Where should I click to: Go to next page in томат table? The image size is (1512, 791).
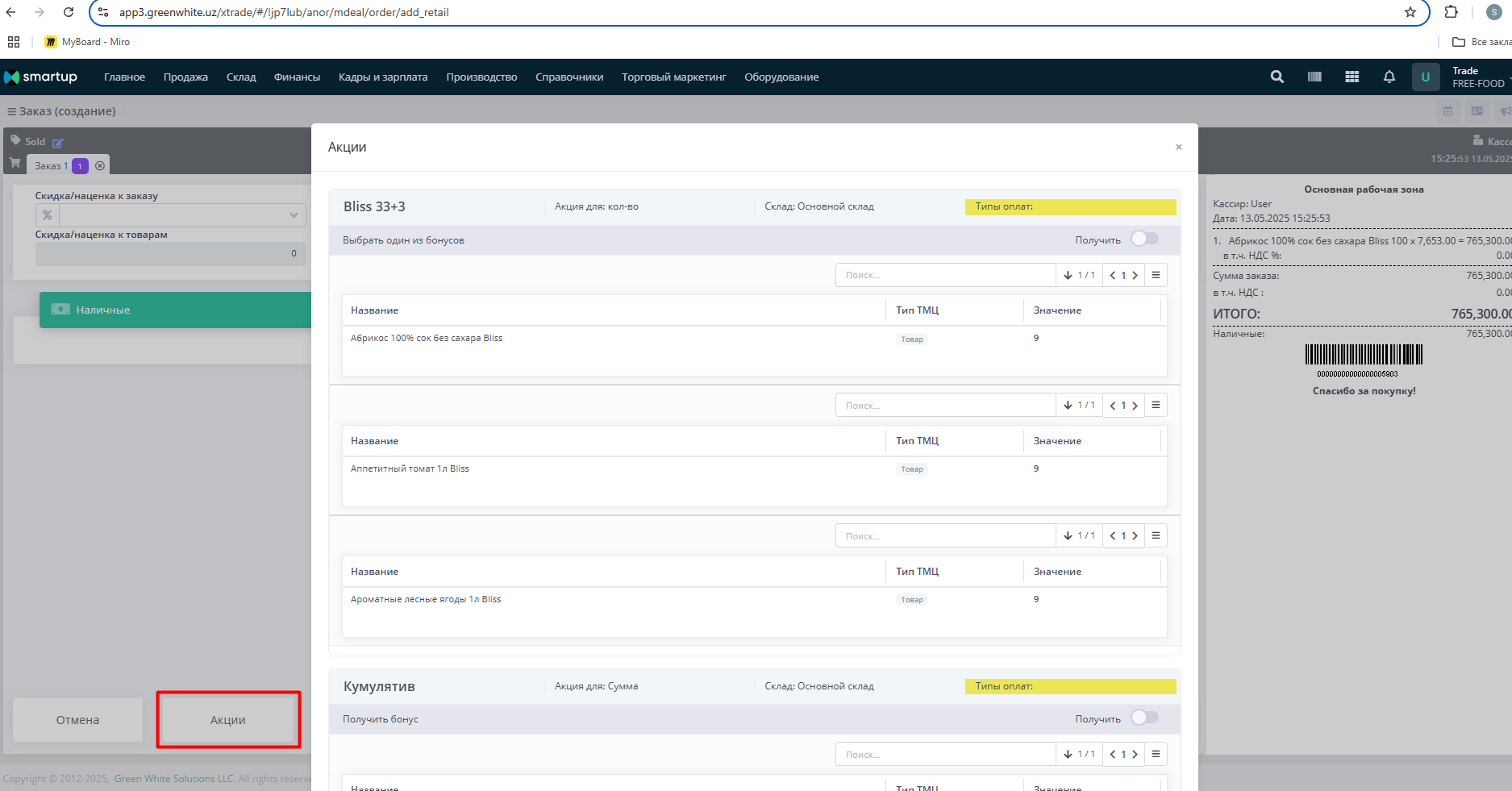click(1135, 406)
